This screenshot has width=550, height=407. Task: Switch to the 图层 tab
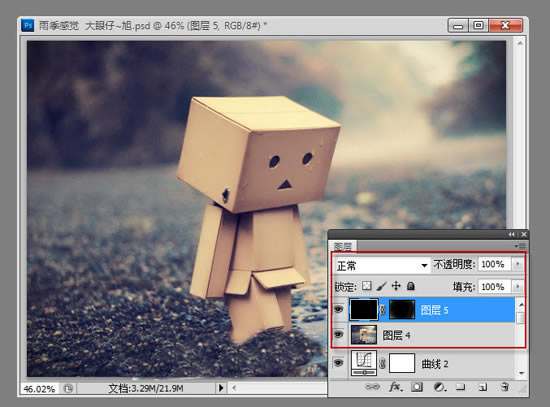pos(343,246)
